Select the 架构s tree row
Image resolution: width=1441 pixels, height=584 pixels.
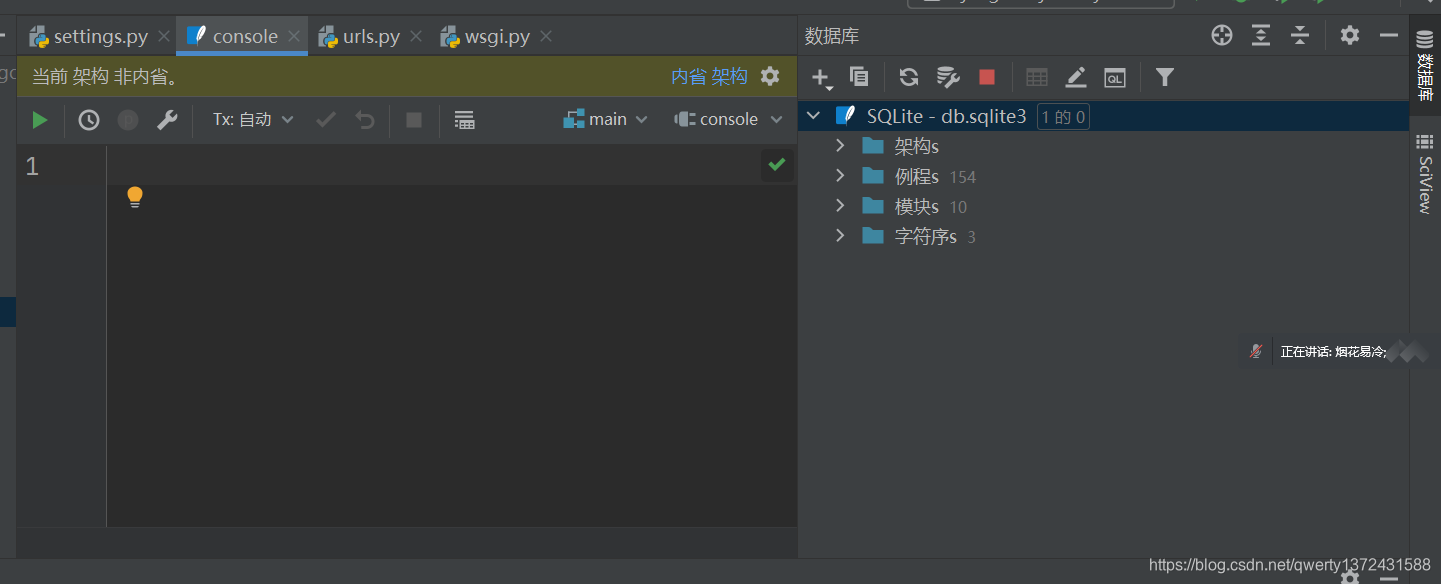pos(1103,146)
